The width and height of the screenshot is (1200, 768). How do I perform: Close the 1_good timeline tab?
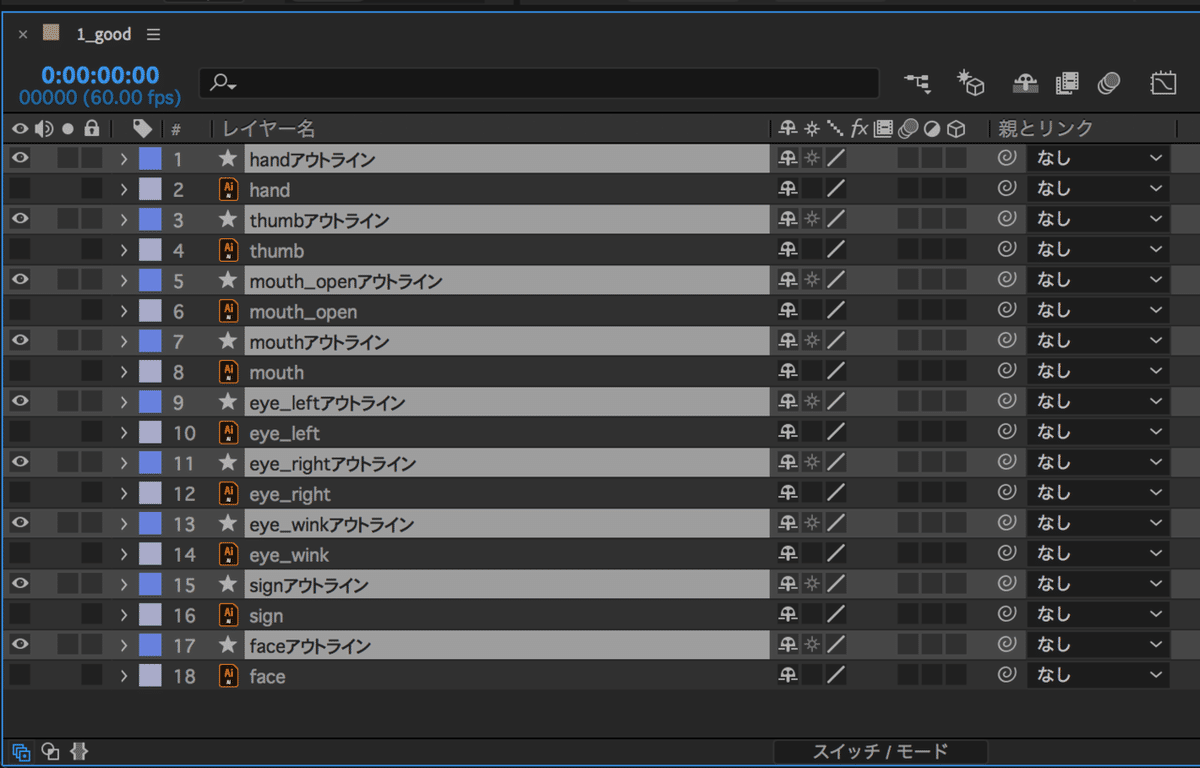click(23, 34)
